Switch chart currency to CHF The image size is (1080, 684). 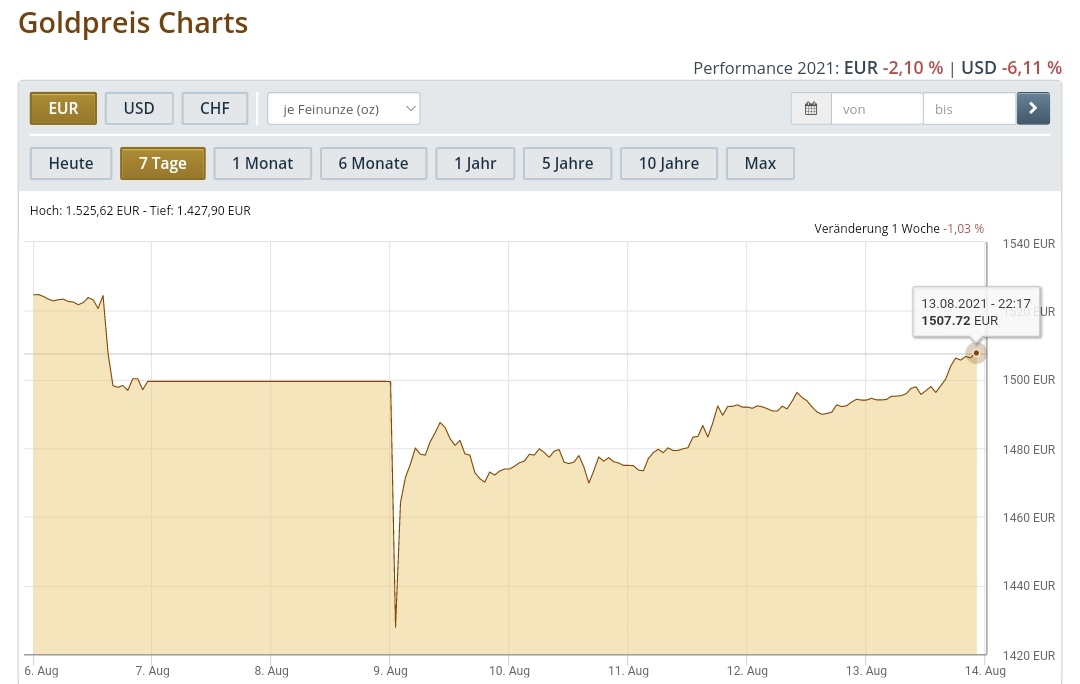coord(215,108)
